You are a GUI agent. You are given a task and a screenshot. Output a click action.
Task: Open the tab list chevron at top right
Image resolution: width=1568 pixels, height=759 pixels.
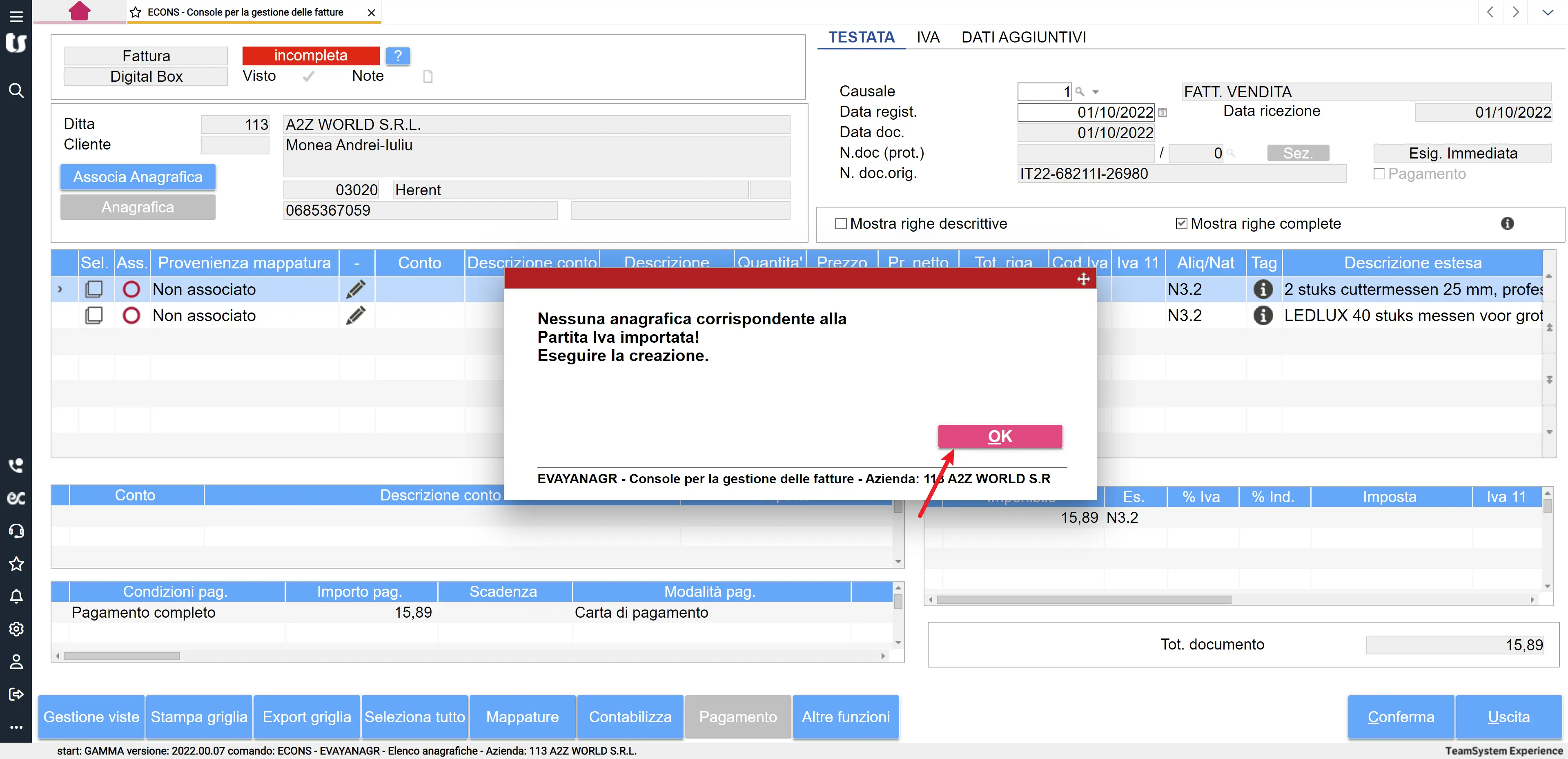click(1547, 12)
